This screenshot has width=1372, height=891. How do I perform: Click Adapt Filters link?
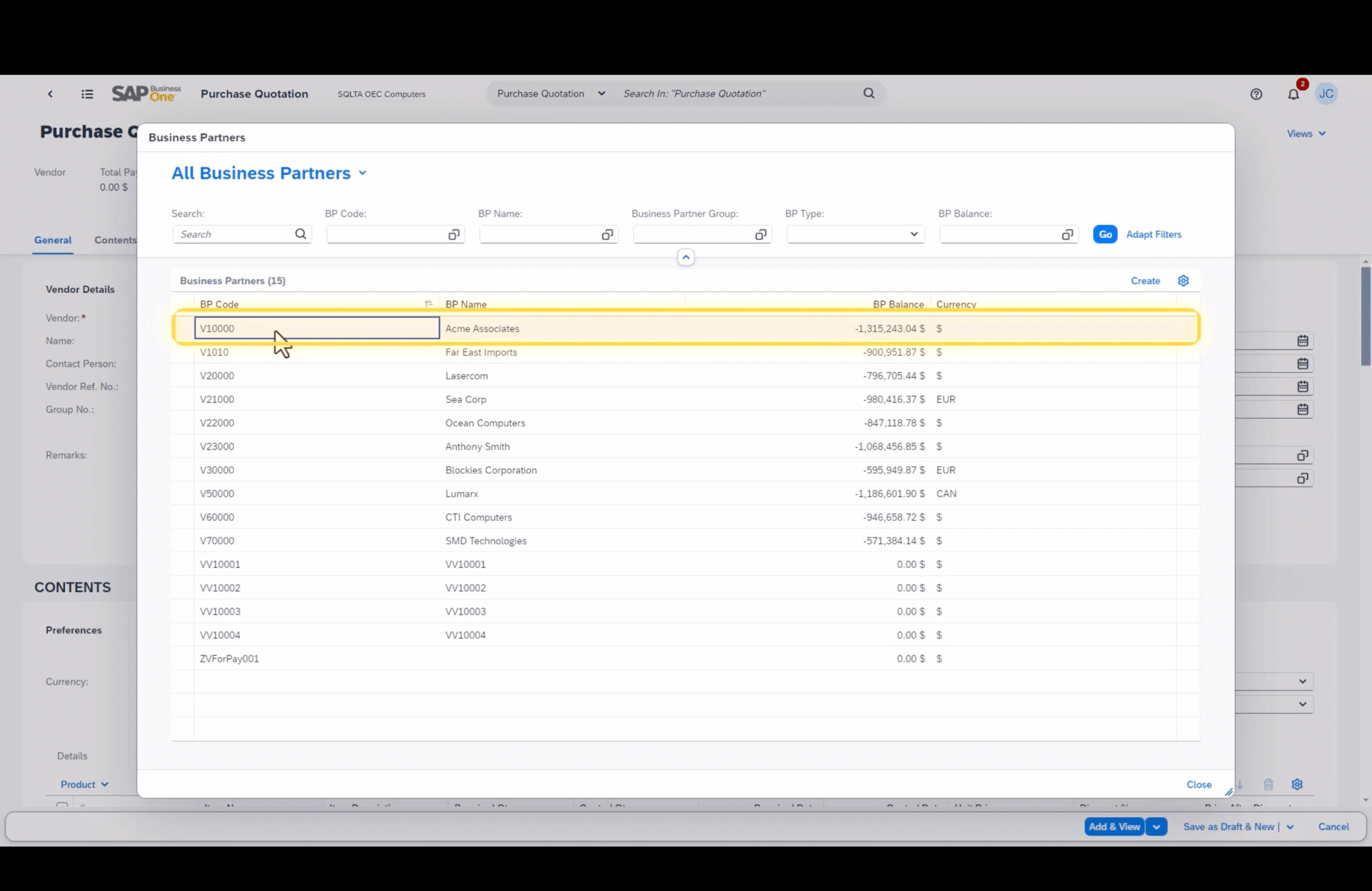1153,234
